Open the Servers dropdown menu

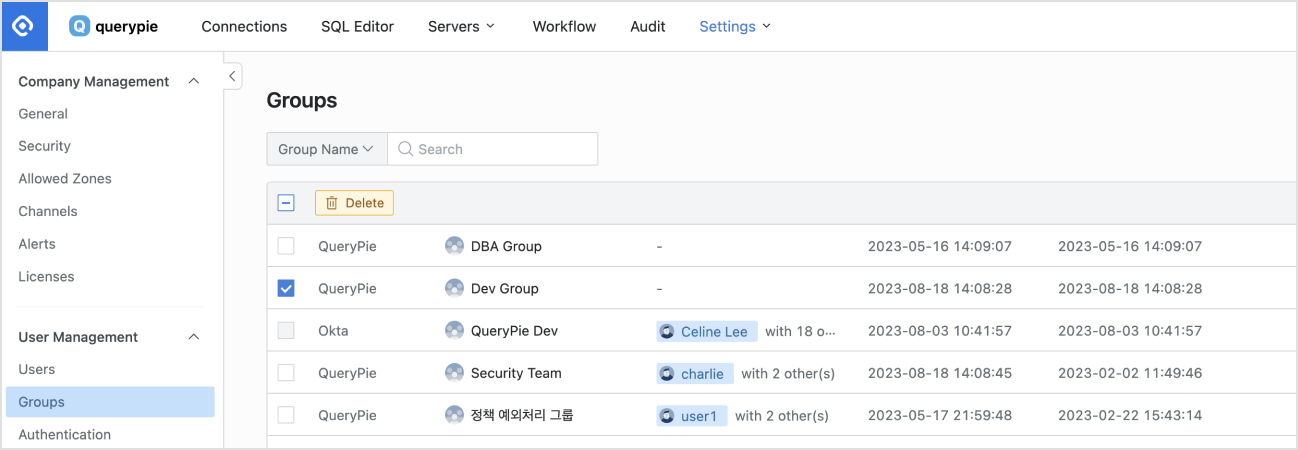(461, 27)
